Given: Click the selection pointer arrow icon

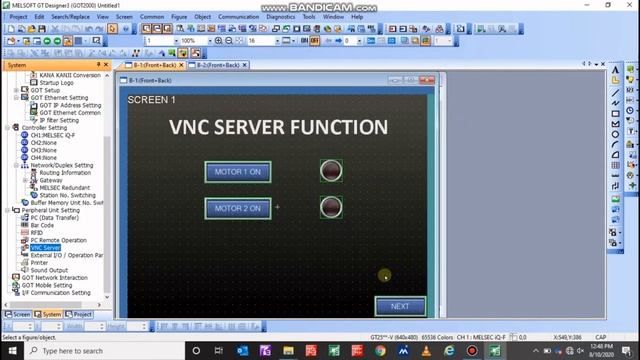Looking at the screenshot, I should coord(112,29).
